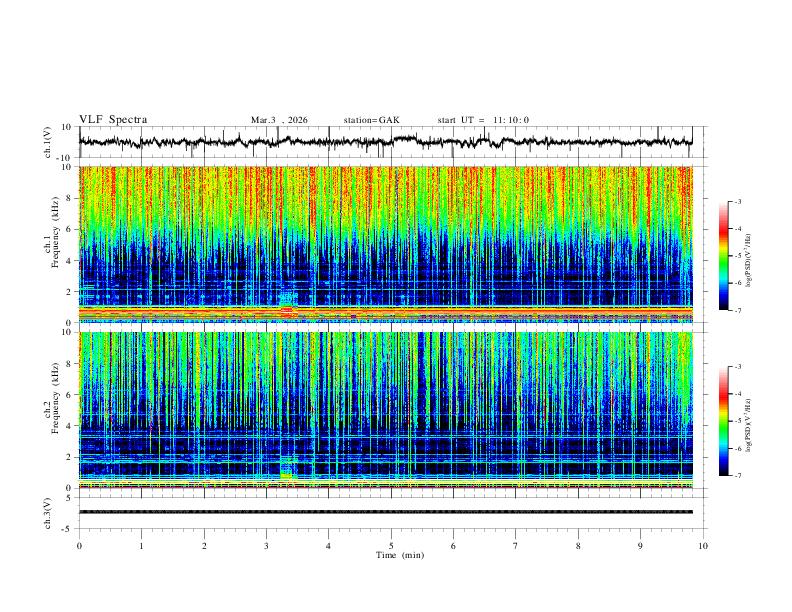This screenshot has height=612, width=792.
Task: Click time axis tick label '0'
Action: 79,546
